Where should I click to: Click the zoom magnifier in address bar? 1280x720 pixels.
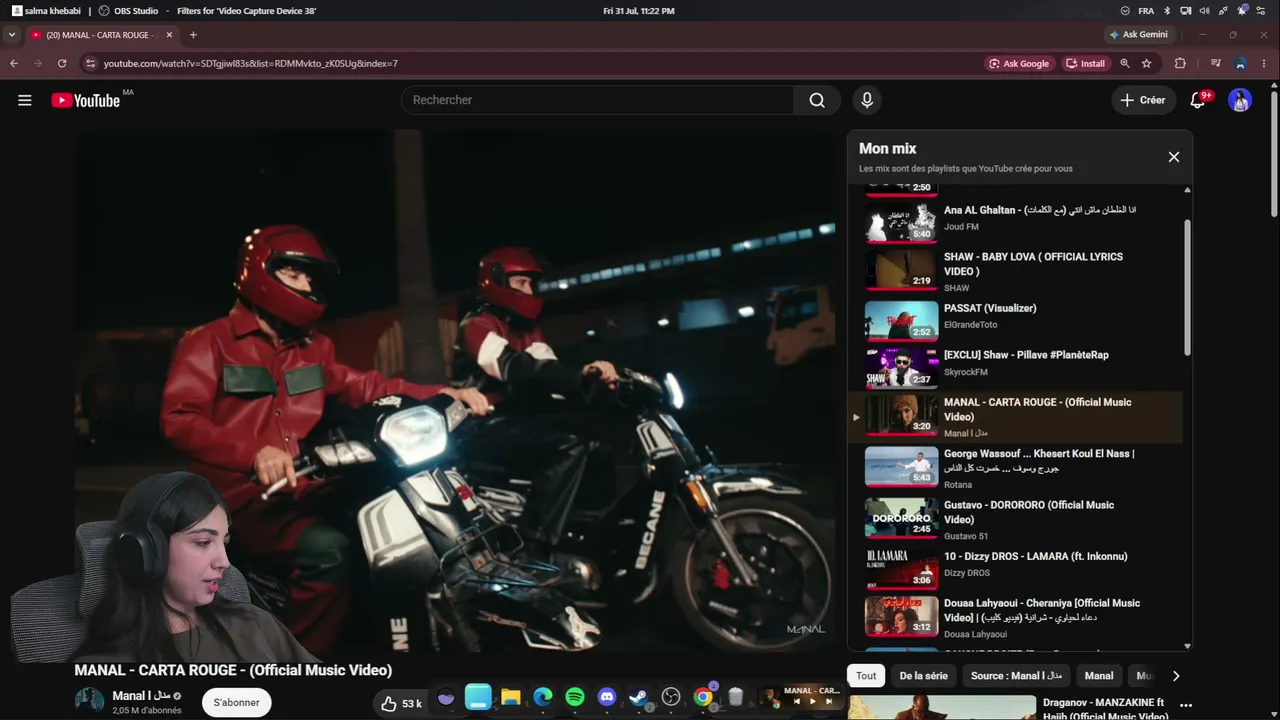1125,63
